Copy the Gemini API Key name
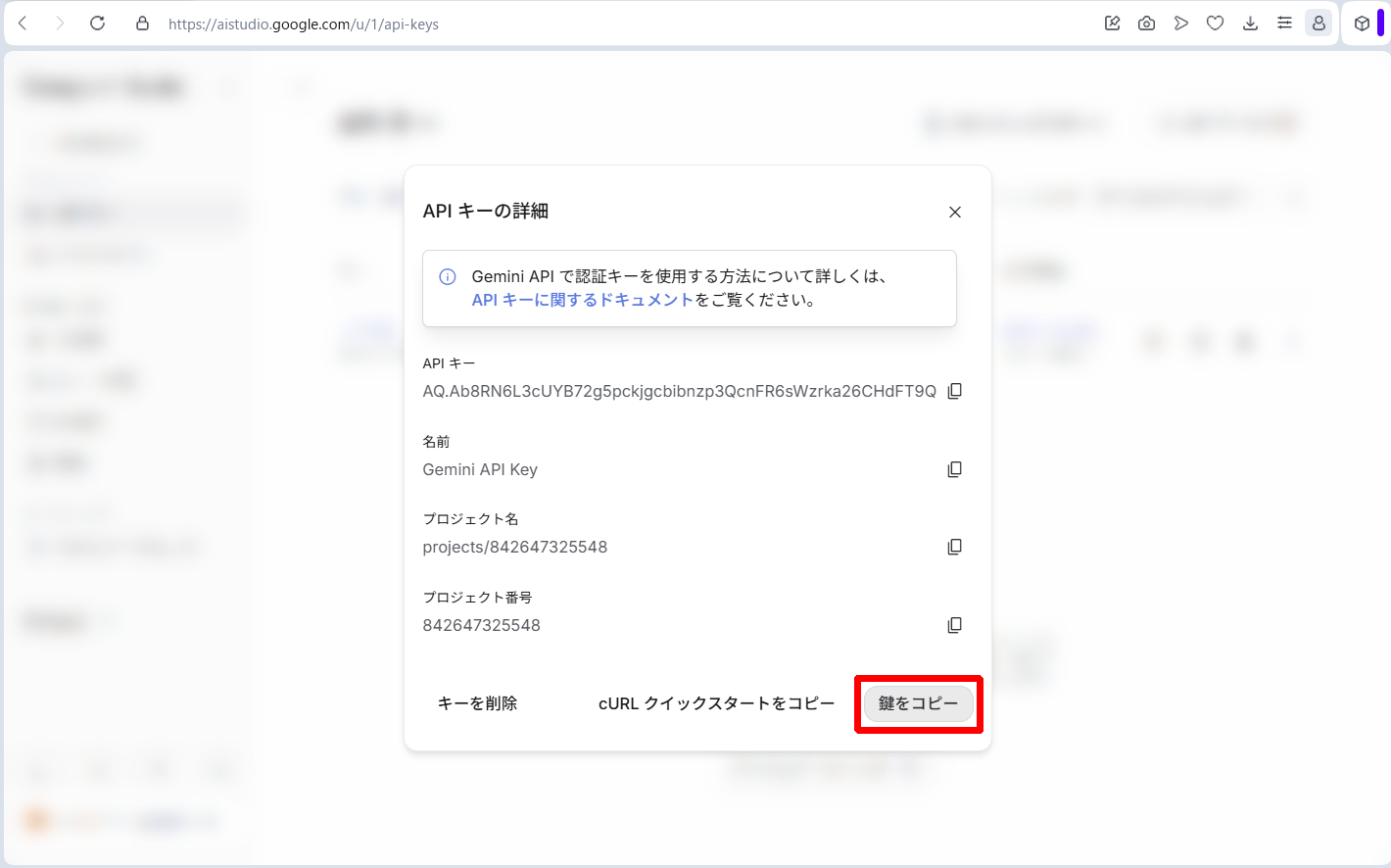The width and height of the screenshot is (1391, 868). pyautogui.click(x=955, y=469)
